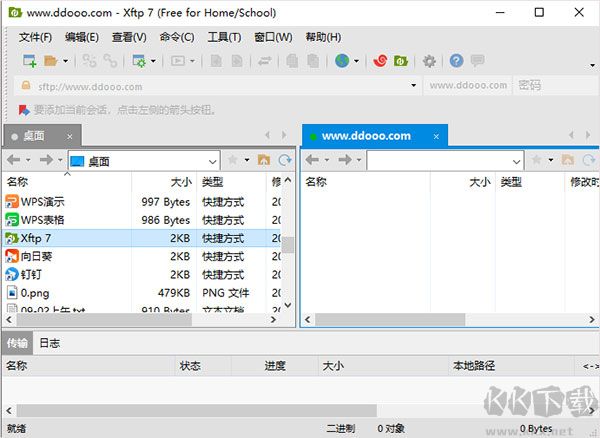Close the www.ddooo.com tab
600x438 pixels.
click(436, 137)
